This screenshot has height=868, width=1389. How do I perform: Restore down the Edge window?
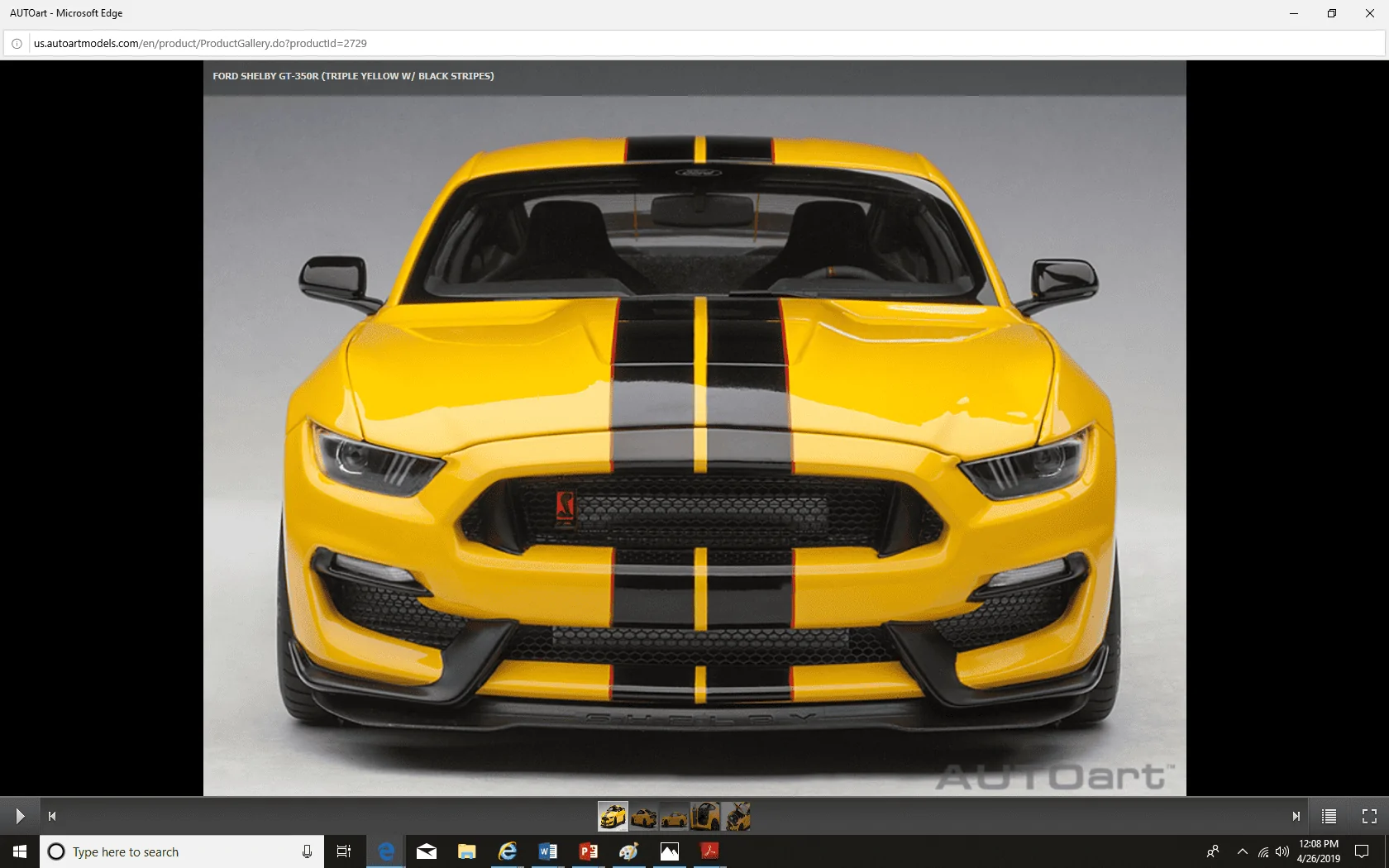click(1332, 13)
